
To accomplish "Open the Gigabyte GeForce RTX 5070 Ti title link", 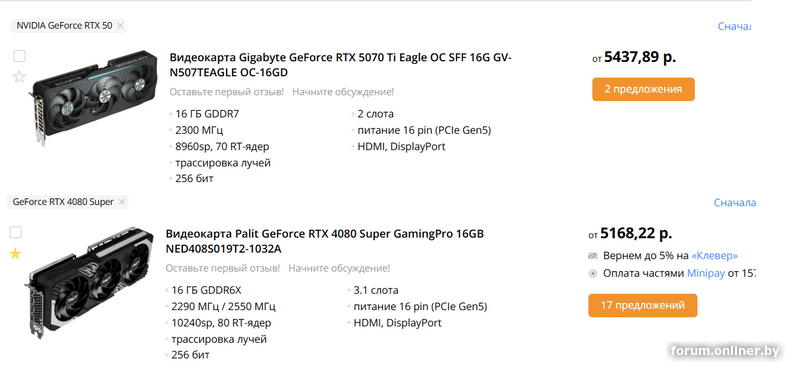I will (340, 65).
